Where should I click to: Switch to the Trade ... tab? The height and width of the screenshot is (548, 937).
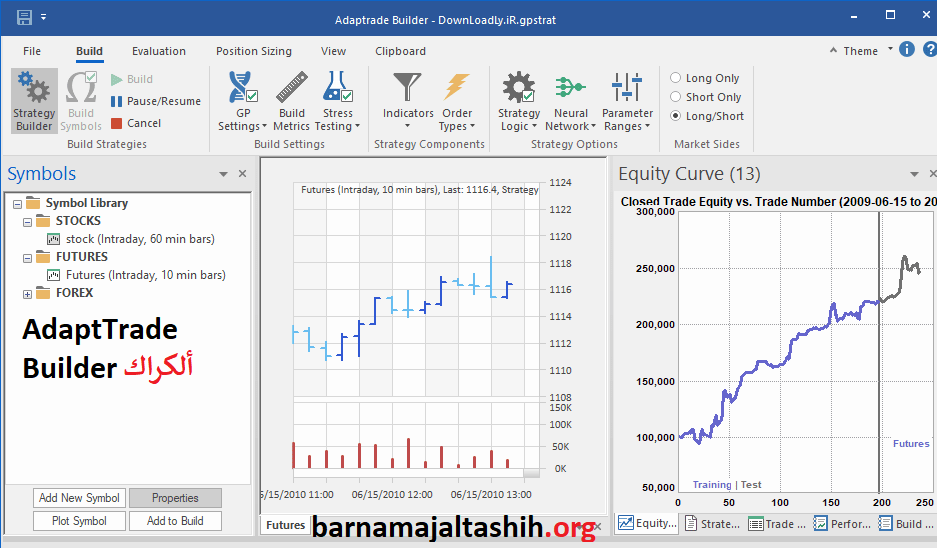tap(777, 523)
